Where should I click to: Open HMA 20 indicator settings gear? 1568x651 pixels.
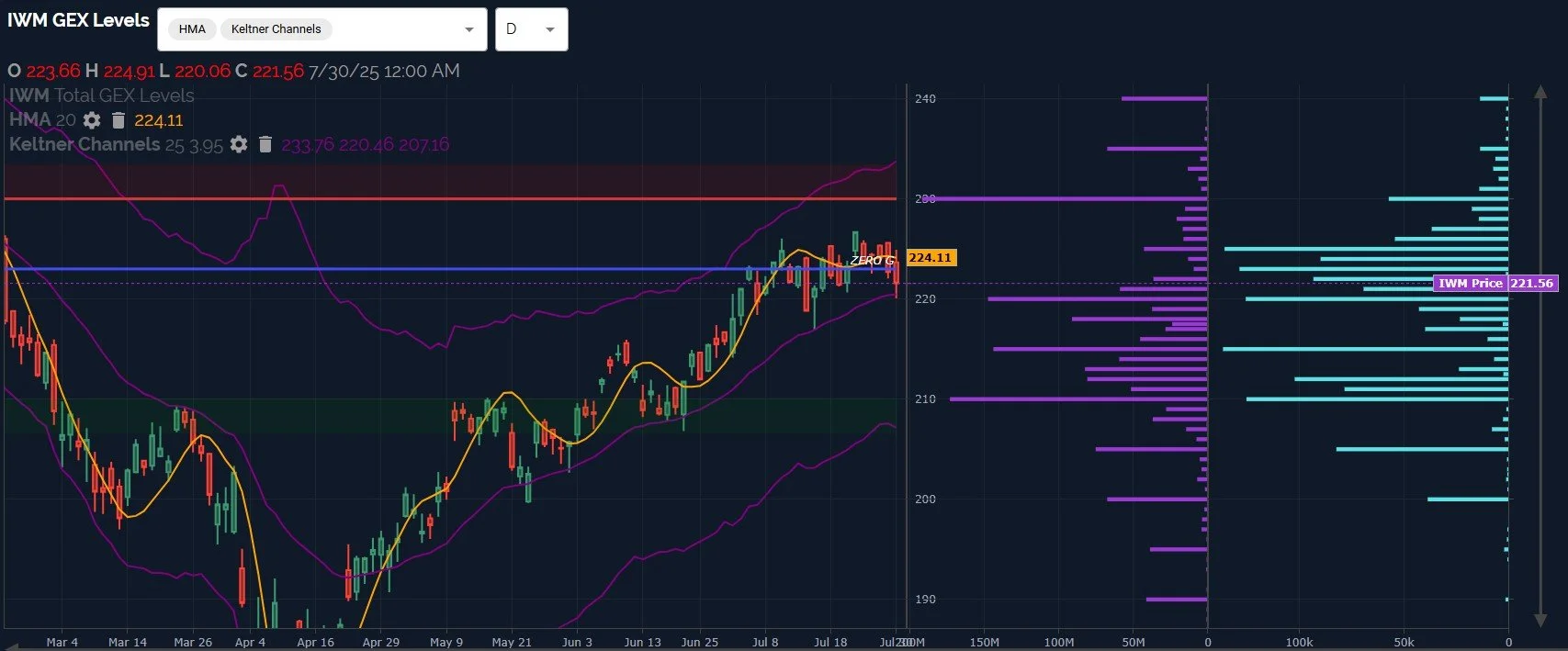tap(92, 120)
